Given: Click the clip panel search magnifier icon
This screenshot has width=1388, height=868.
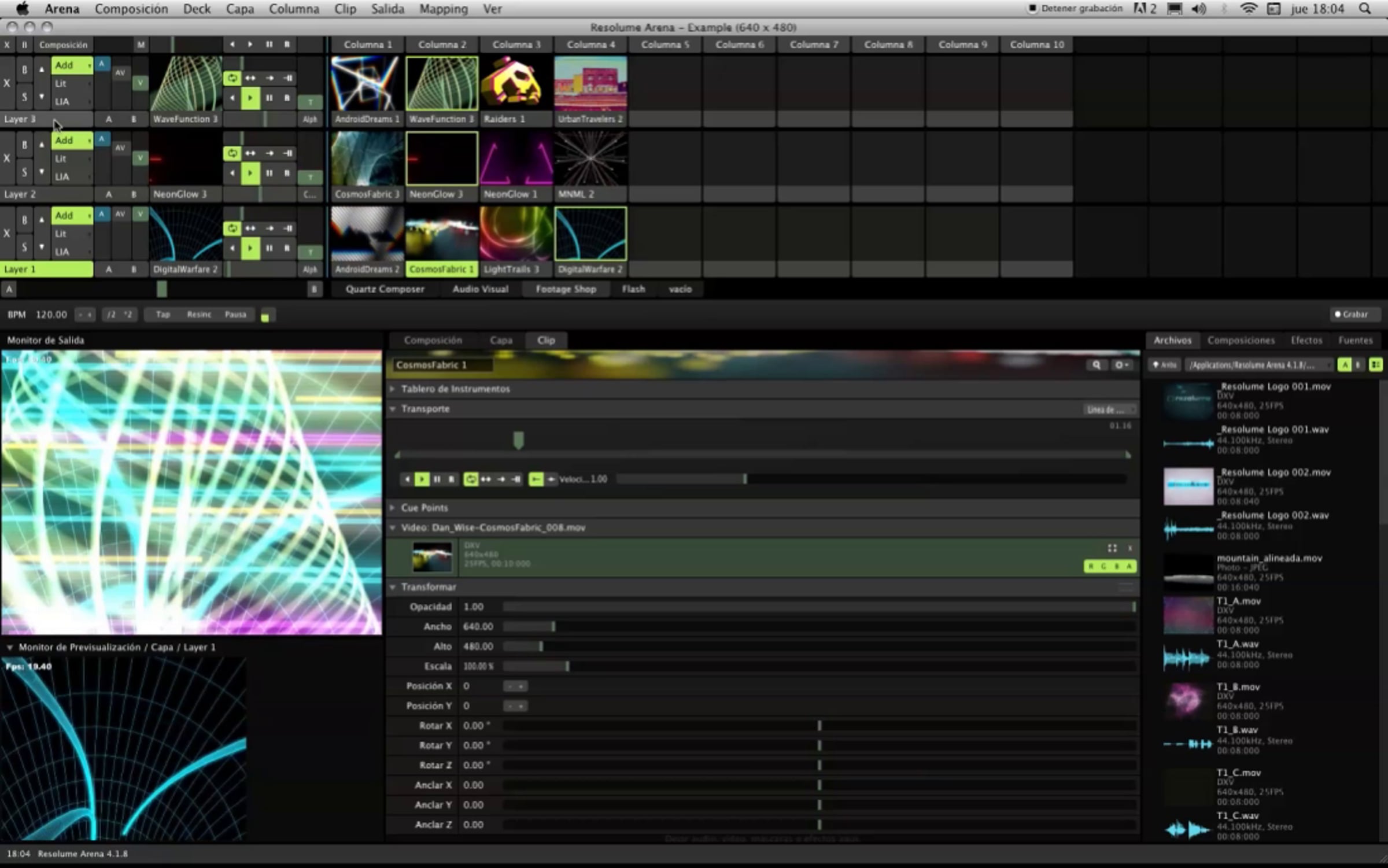Looking at the screenshot, I should 1096,365.
